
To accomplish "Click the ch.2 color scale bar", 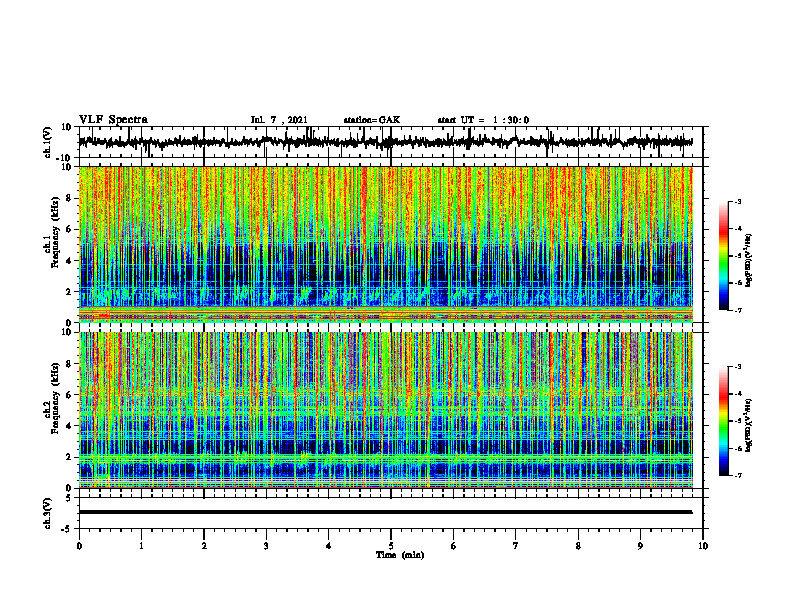I will click(x=724, y=421).
